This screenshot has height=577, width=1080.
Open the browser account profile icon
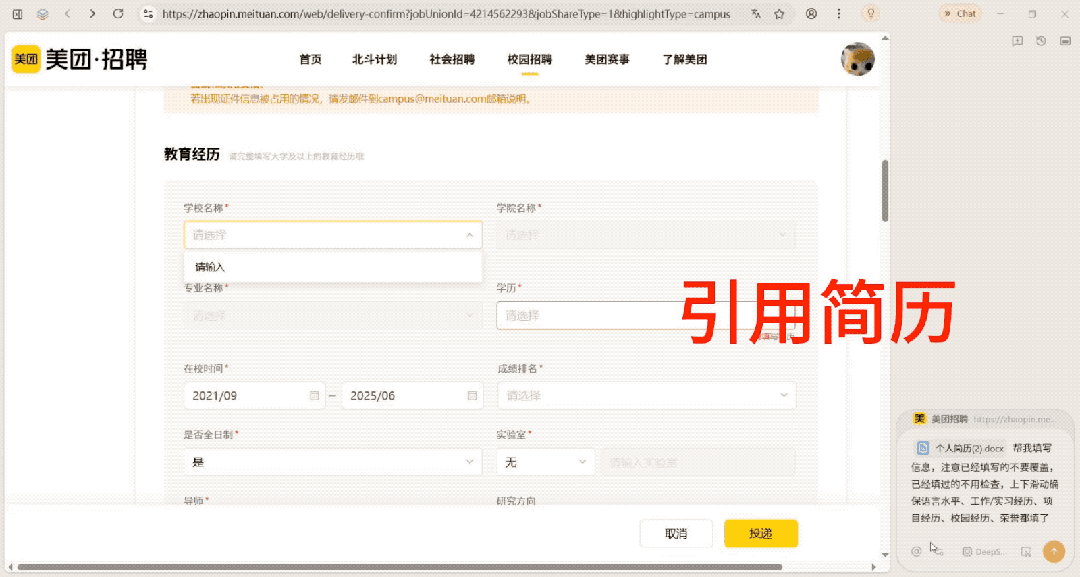811,14
